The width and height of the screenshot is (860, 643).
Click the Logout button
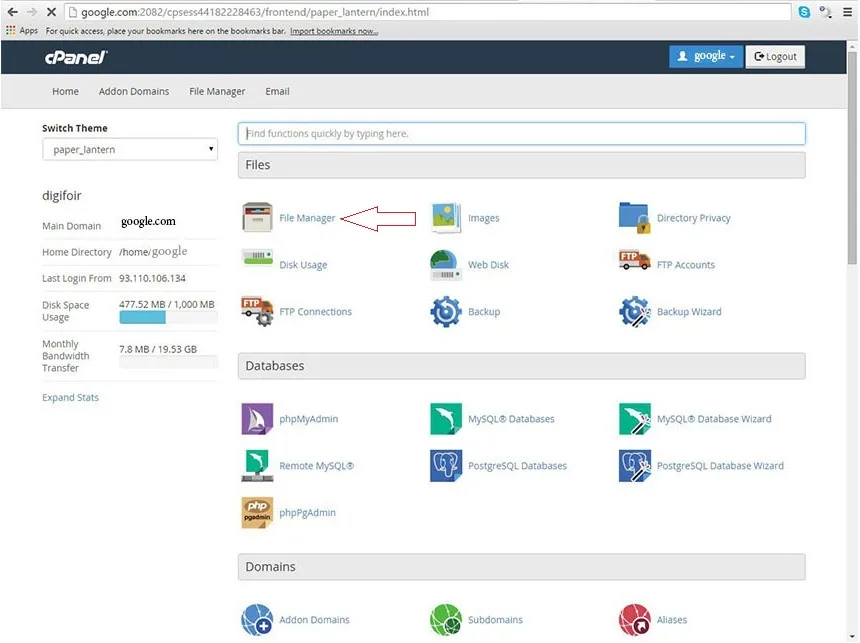[775, 56]
